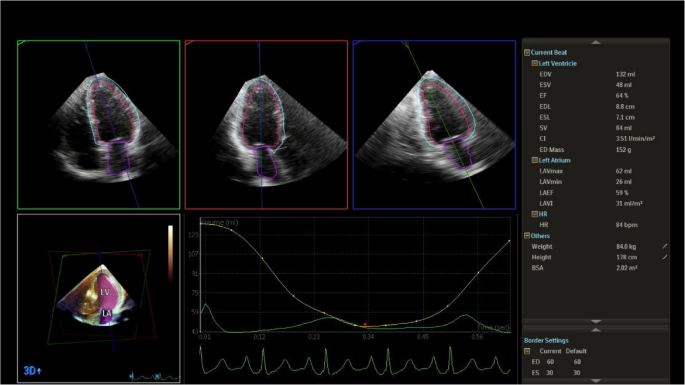This screenshot has height=385, width=685.
Task: Edit the ES current border value 30
Action: pyautogui.click(x=550, y=373)
